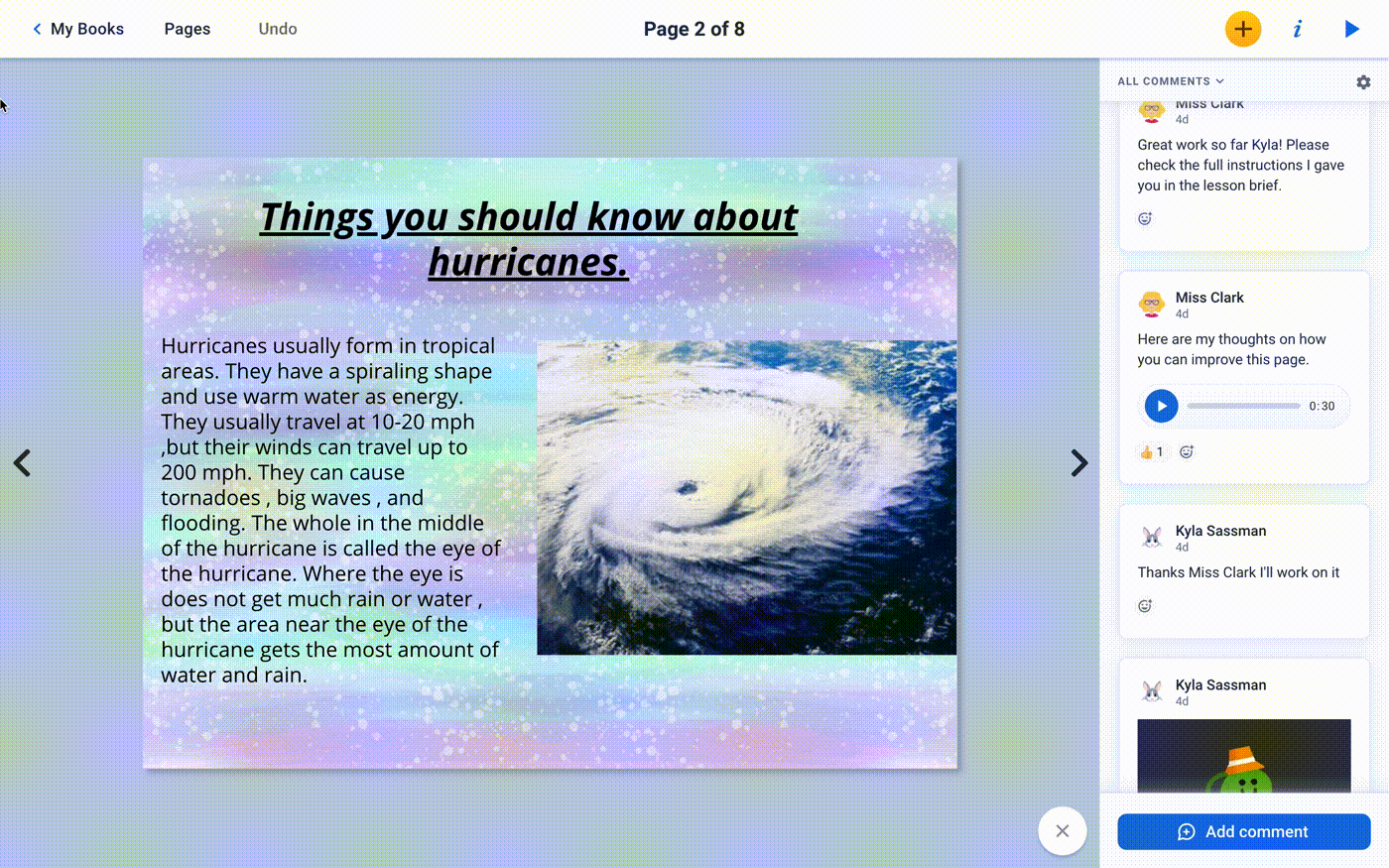
Task: Click the Add comment button
Action: point(1243,831)
